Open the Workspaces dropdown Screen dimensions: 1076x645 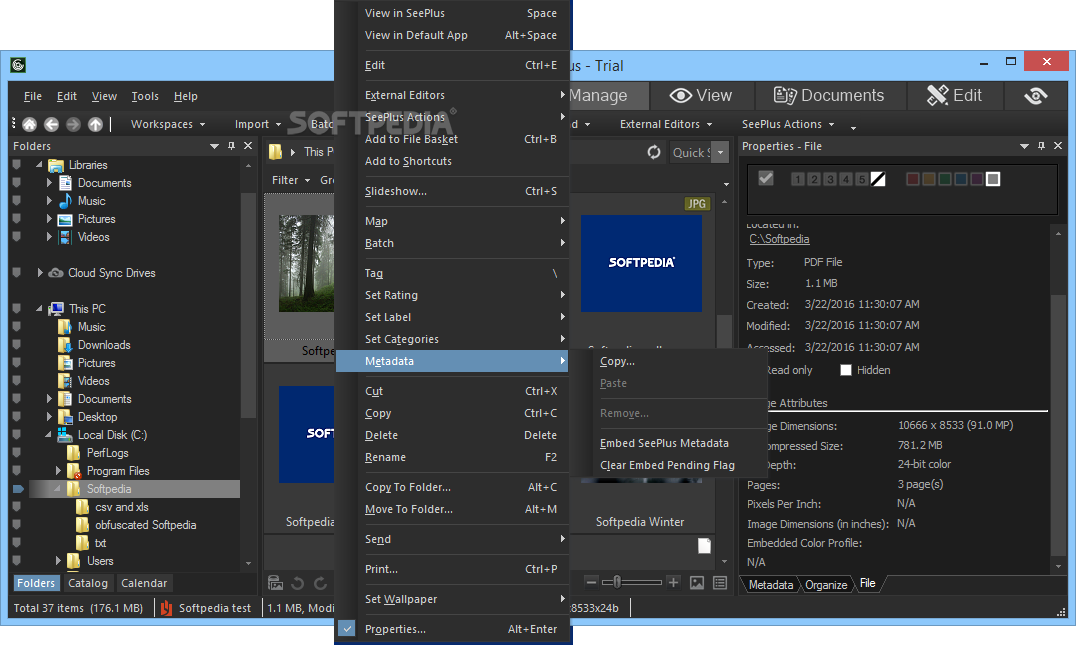[x=168, y=124]
